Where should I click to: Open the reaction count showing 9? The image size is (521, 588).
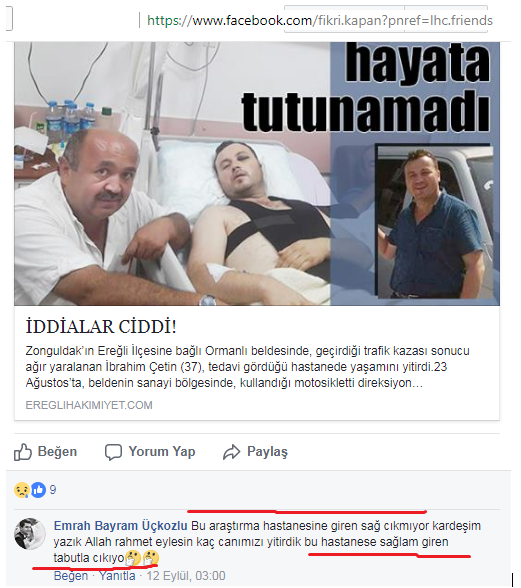pyautogui.click(x=53, y=490)
